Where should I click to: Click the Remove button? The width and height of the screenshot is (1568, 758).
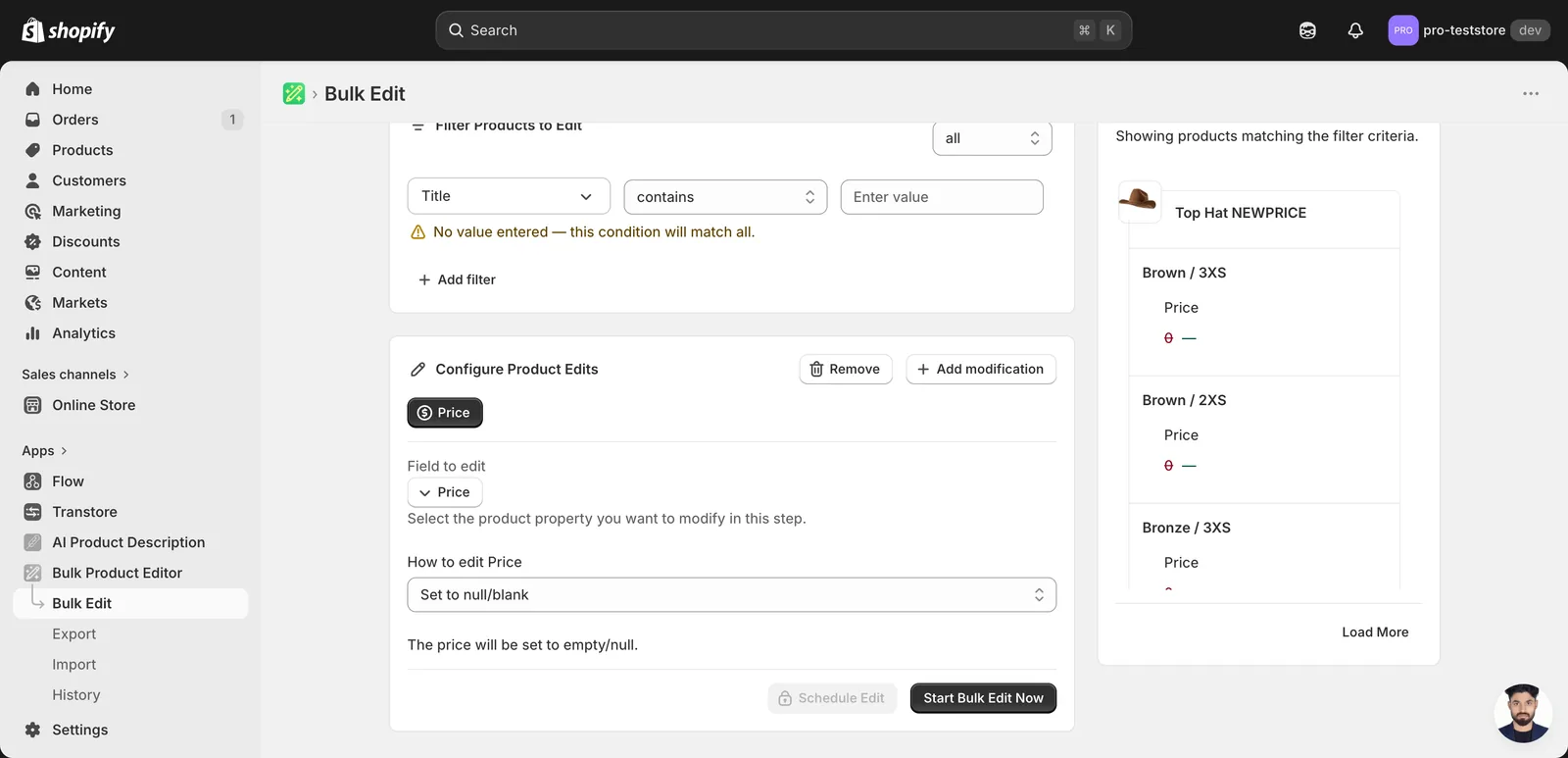tap(846, 369)
